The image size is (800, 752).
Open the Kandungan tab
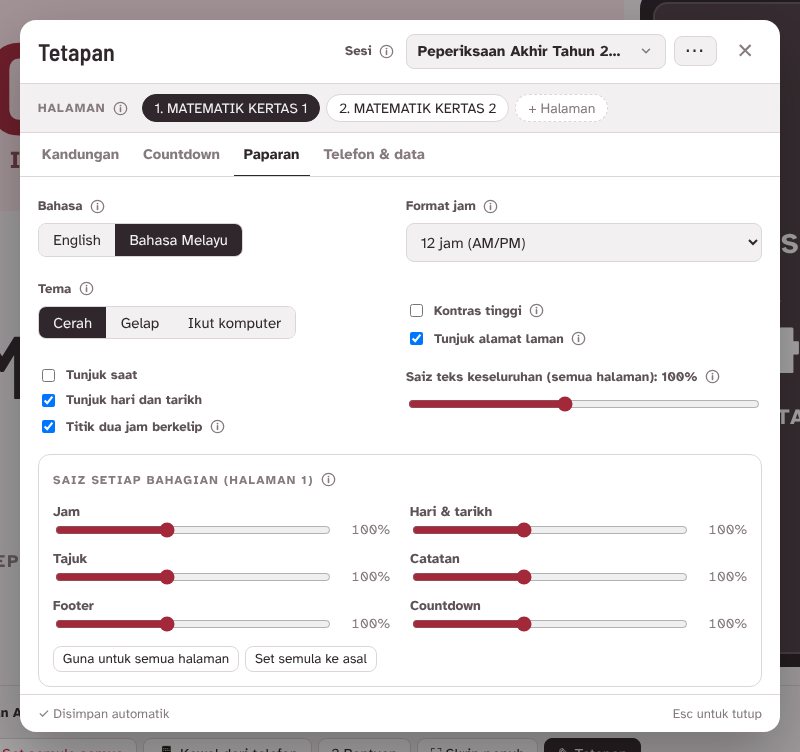tap(80, 155)
